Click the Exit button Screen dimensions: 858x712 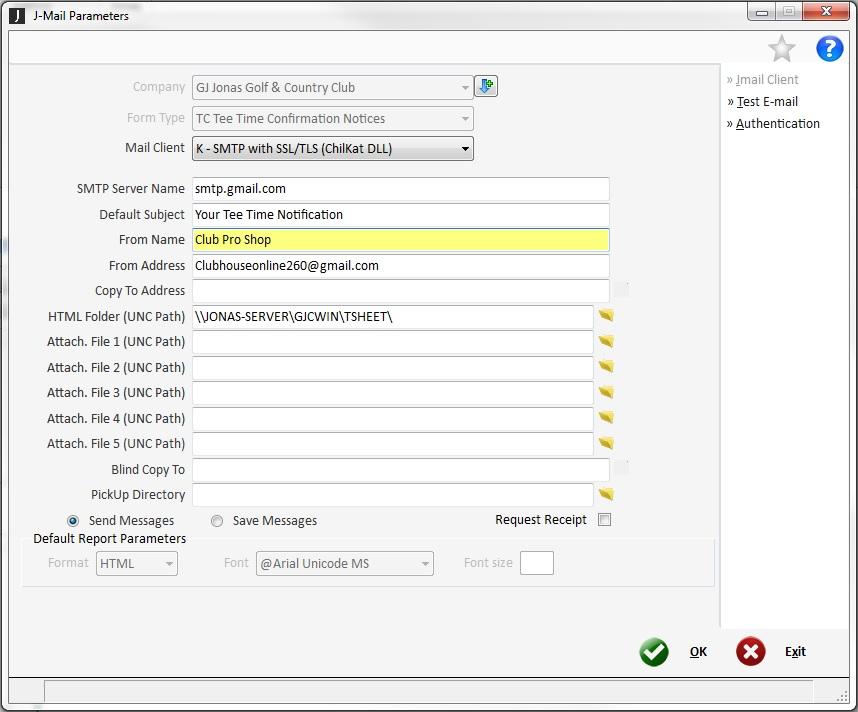pyautogui.click(x=771, y=652)
